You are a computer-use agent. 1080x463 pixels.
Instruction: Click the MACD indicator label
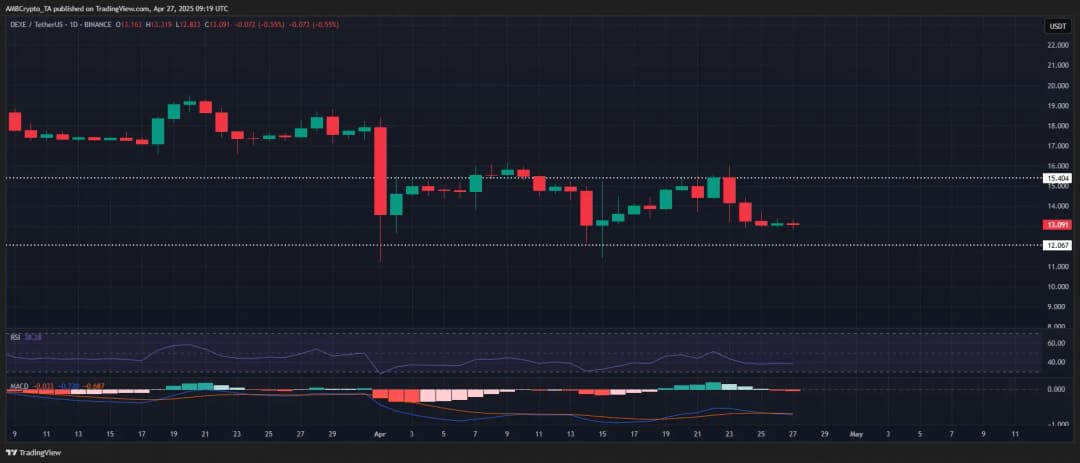tap(17, 383)
